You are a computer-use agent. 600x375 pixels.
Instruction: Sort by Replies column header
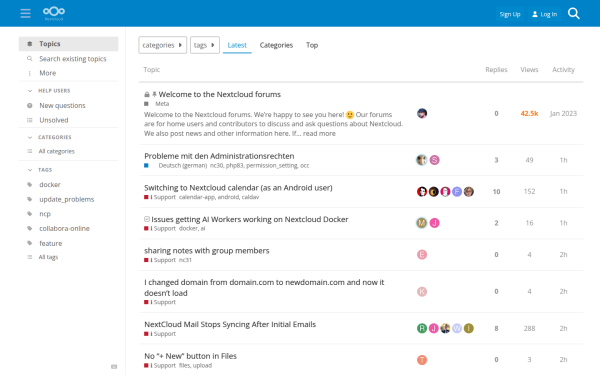[496, 70]
